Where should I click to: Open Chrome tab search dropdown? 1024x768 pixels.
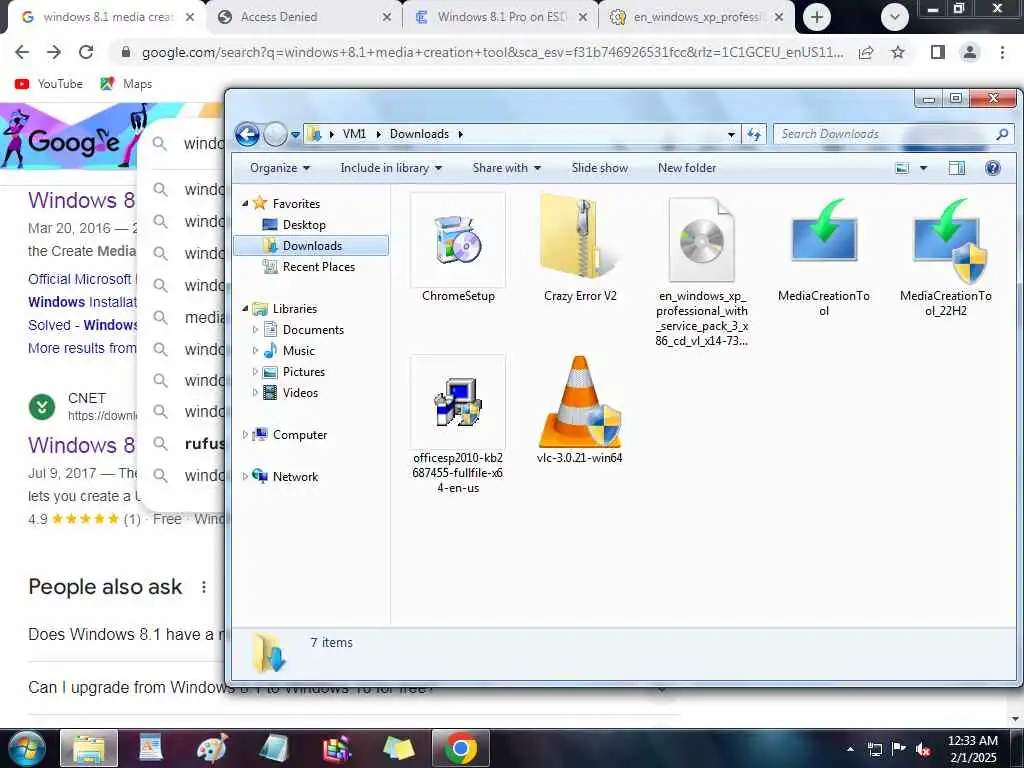(895, 17)
